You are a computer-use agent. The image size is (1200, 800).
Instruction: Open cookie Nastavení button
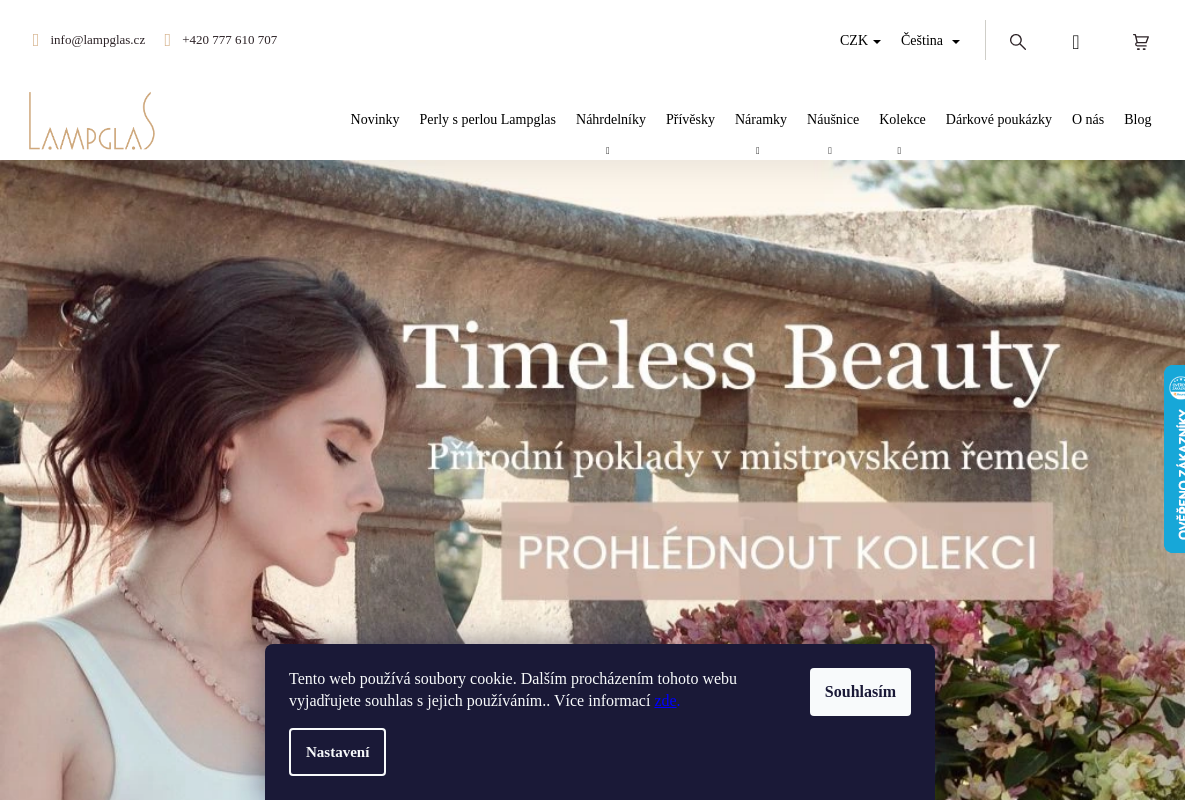pyautogui.click(x=337, y=752)
